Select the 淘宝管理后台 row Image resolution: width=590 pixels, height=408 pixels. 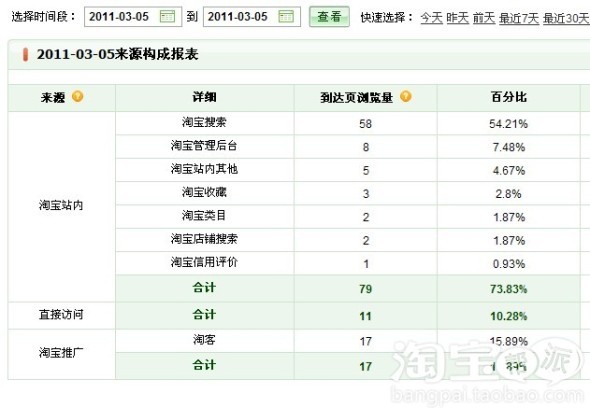tap(348, 146)
